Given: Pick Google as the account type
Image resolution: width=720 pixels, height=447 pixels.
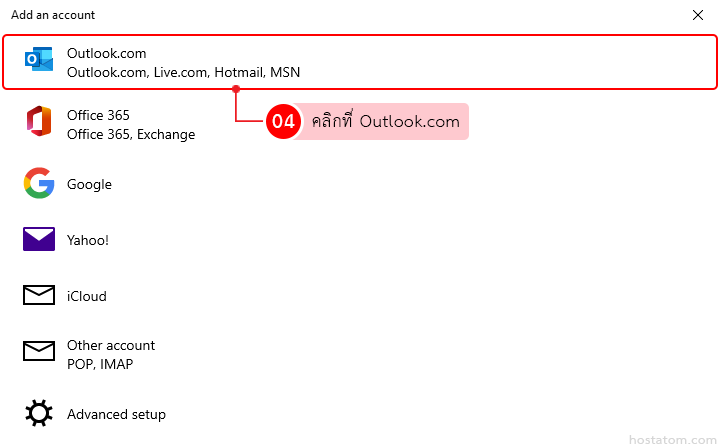Looking at the screenshot, I should pos(89,184).
